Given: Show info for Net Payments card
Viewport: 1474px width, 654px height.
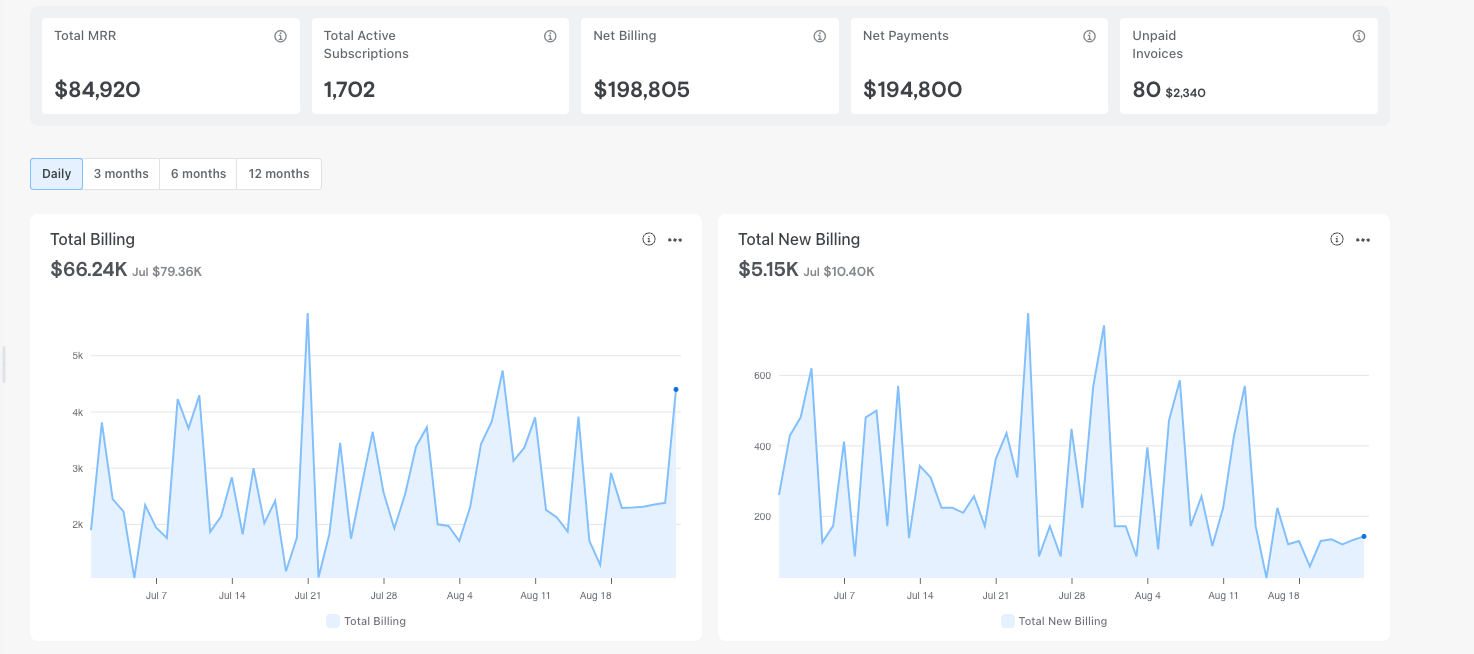Looking at the screenshot, I should click(x=1089, y=36).
